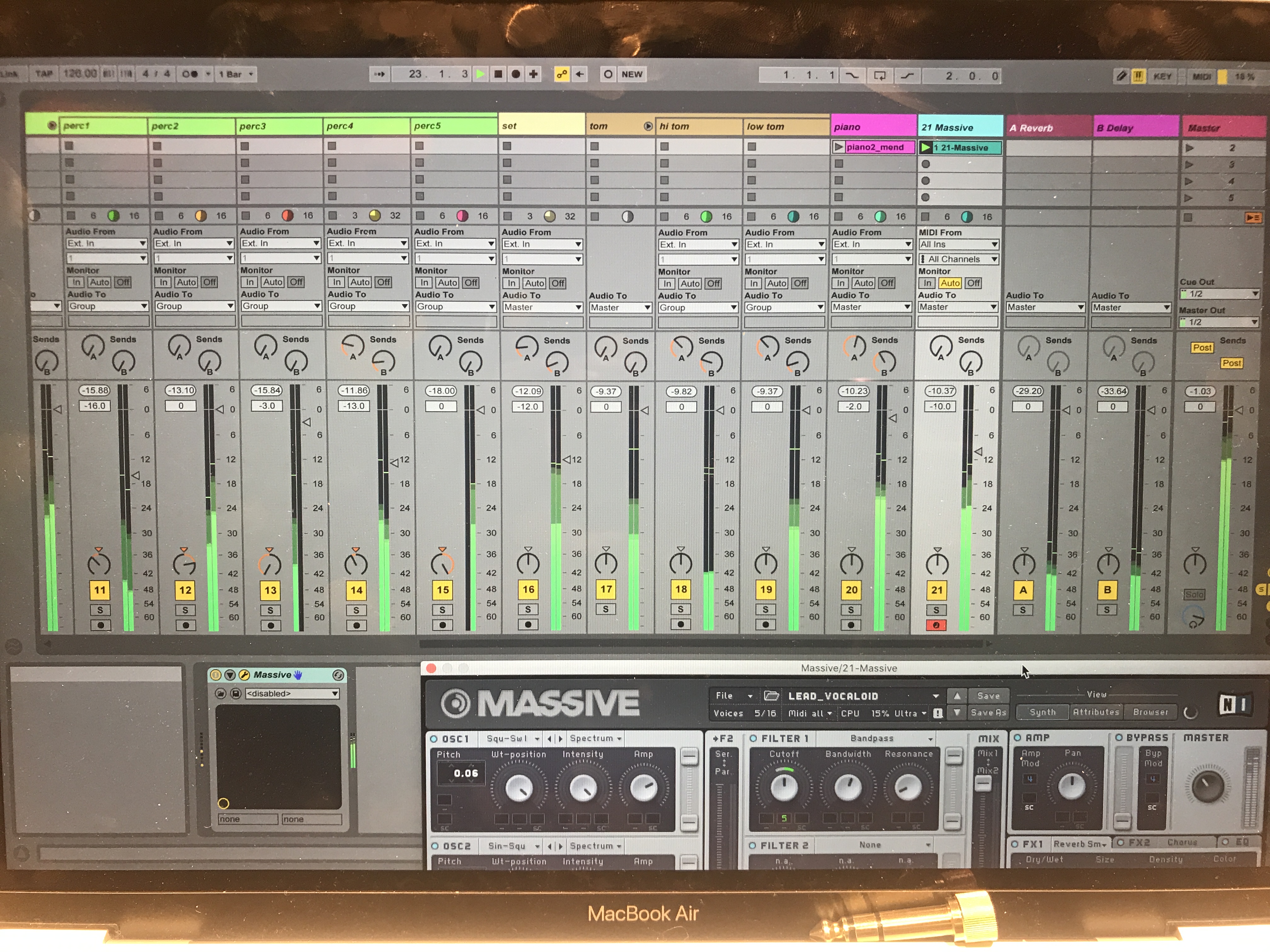
Task: Unfold the tom group track
Action: (x=648, y=126)
